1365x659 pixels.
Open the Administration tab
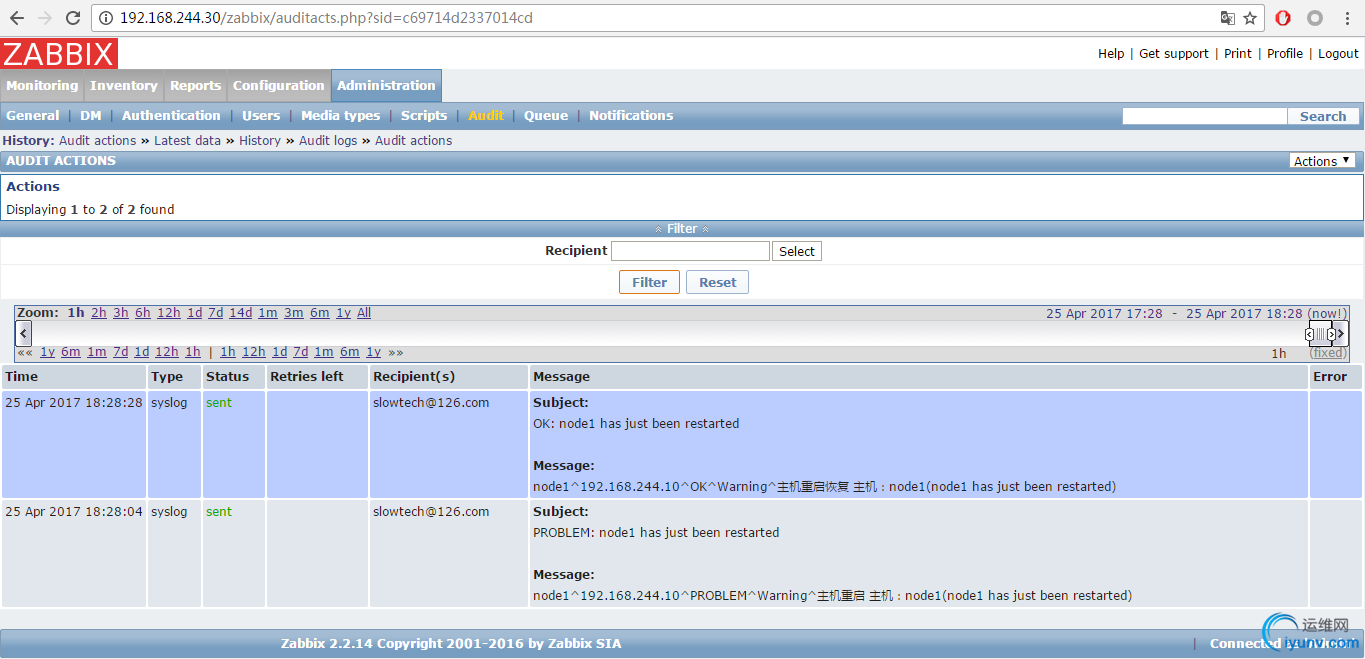click(x=386, y=86)
